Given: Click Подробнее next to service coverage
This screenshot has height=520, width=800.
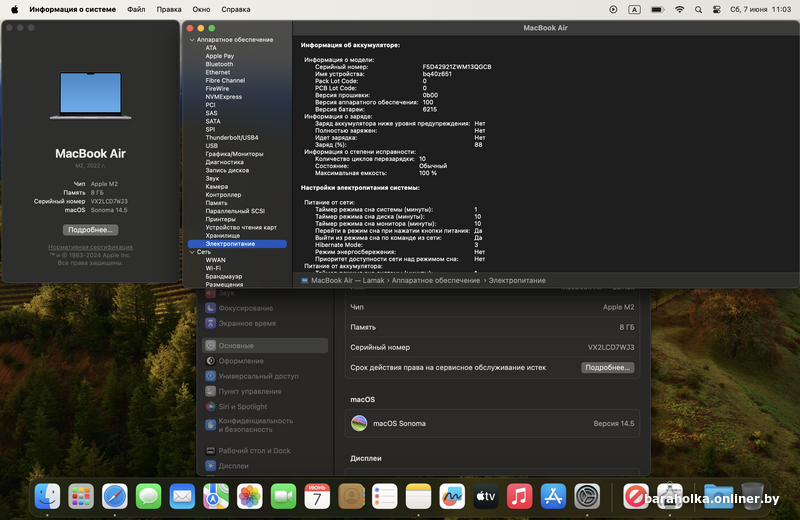Looking at the screenshot, I should 608,367.
